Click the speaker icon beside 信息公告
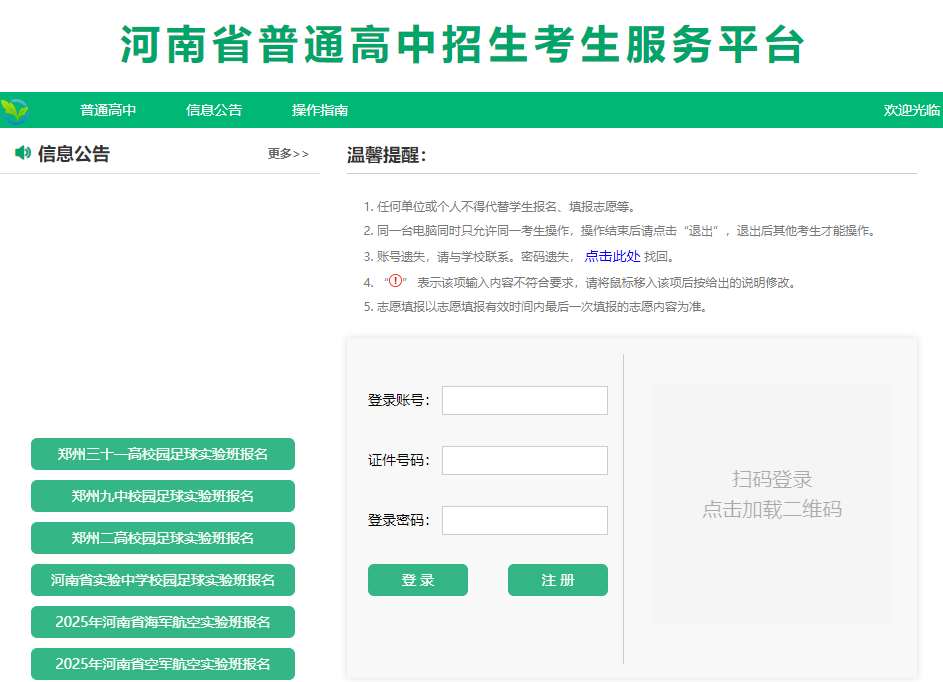The width and height of the screenshot is (943, 682). (x=23, y=153)
